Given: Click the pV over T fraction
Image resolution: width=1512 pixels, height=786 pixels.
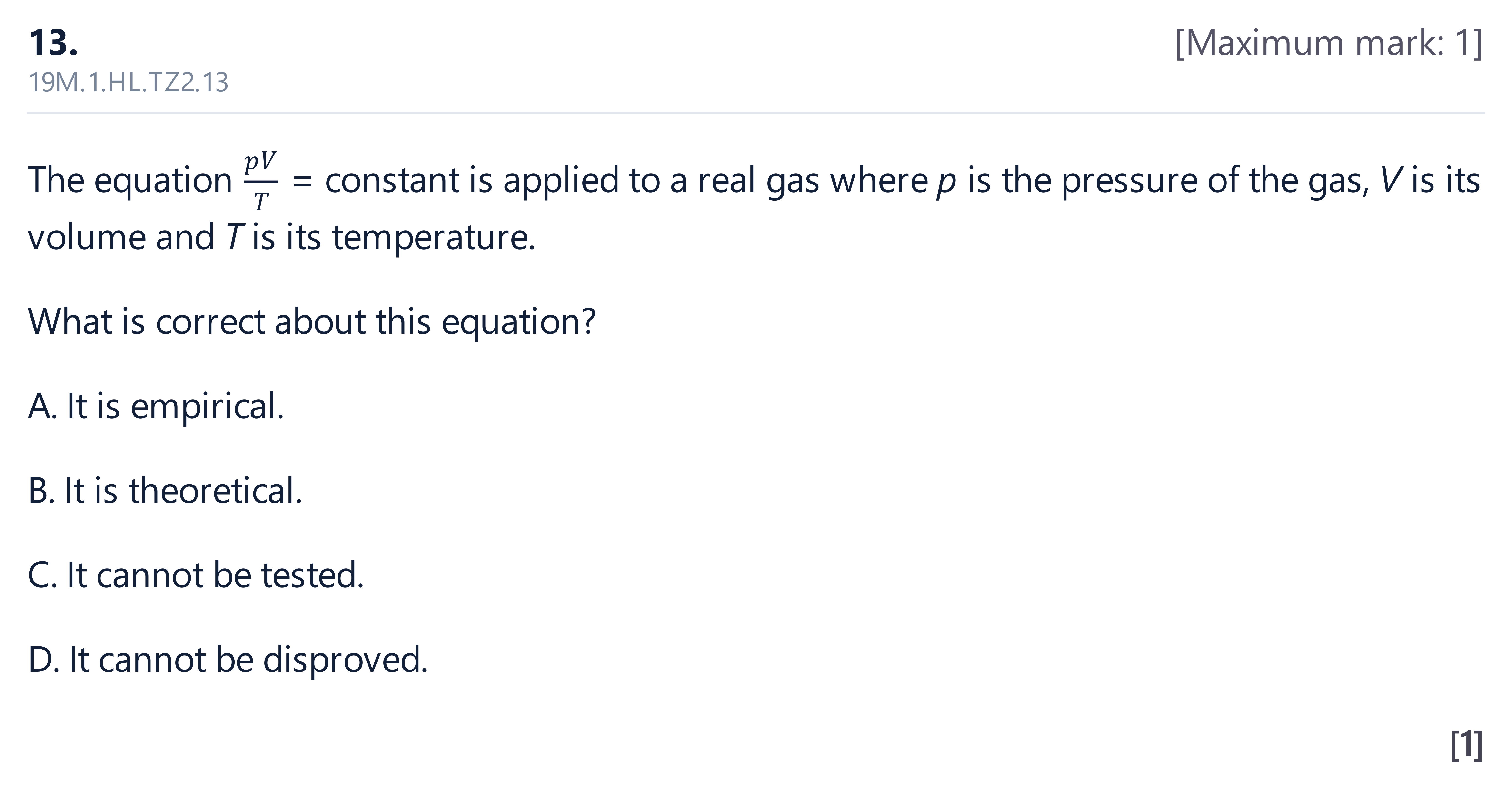Looking at the screenshot, I should tap(261, 181).
